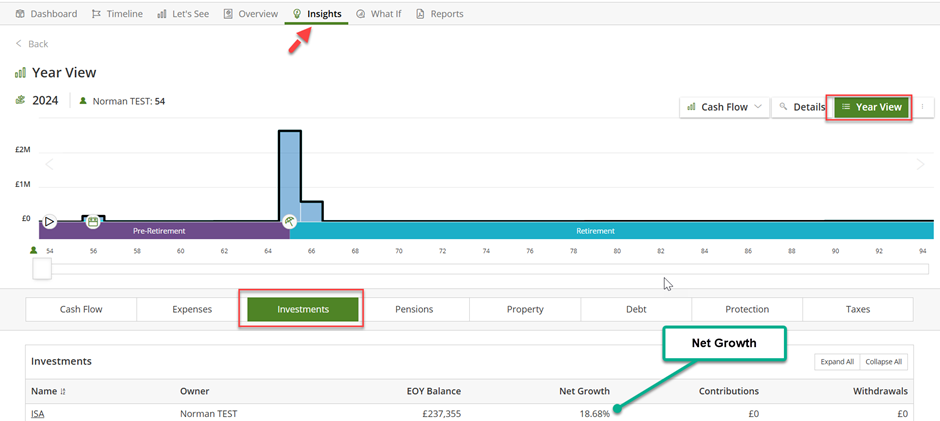Click the play icon on the timeline
The width and height of the screenshot is (940, 421).
point(49,222)
